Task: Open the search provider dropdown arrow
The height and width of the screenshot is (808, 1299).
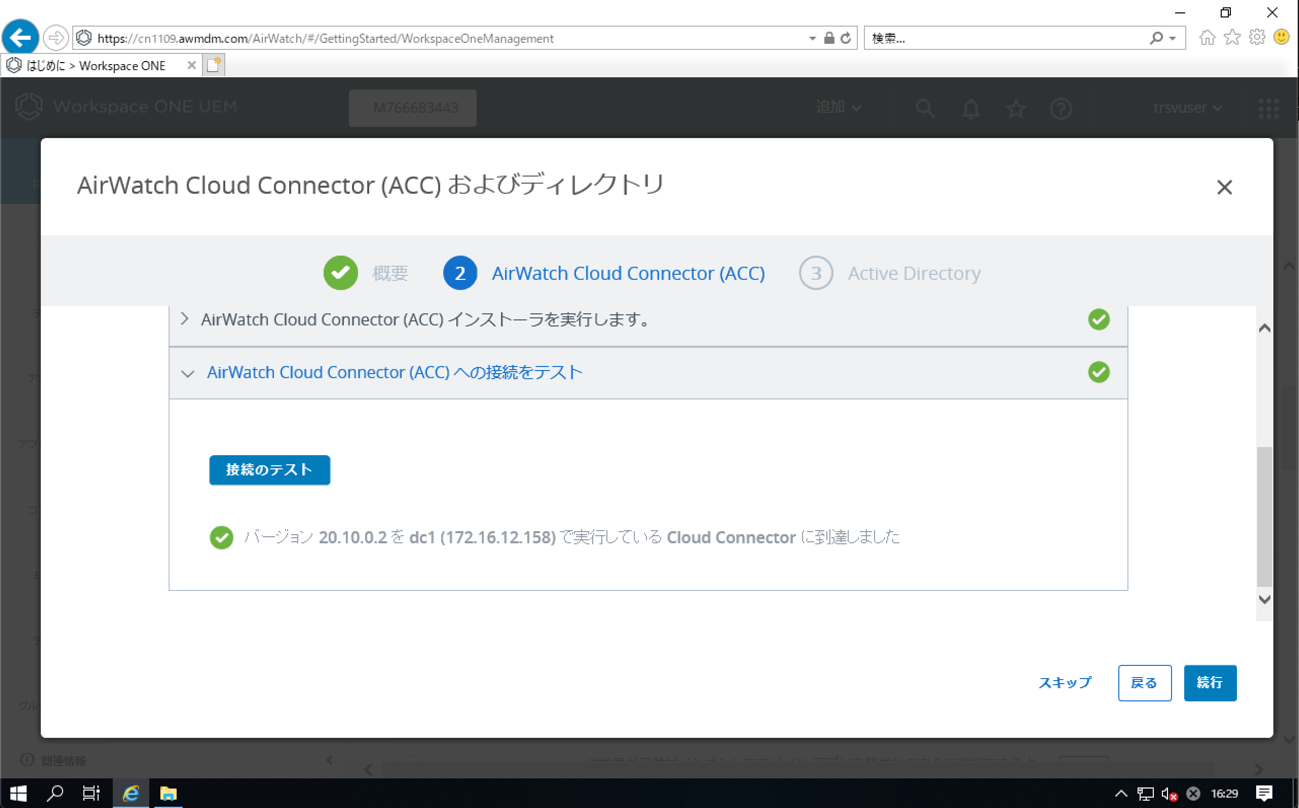Action: click(1173, 38)
